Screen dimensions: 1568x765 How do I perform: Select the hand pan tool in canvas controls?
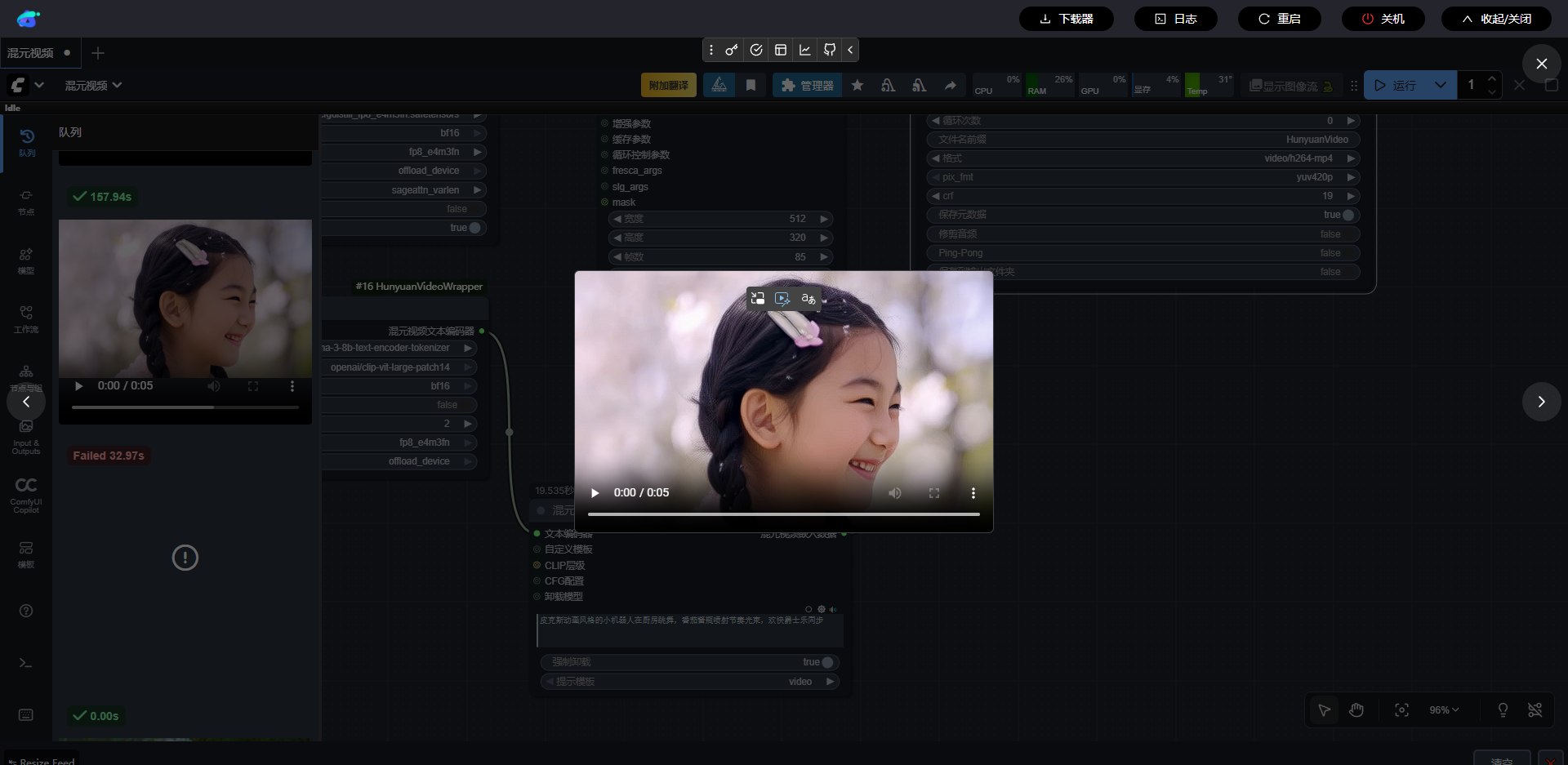(x=1356, y=710)
